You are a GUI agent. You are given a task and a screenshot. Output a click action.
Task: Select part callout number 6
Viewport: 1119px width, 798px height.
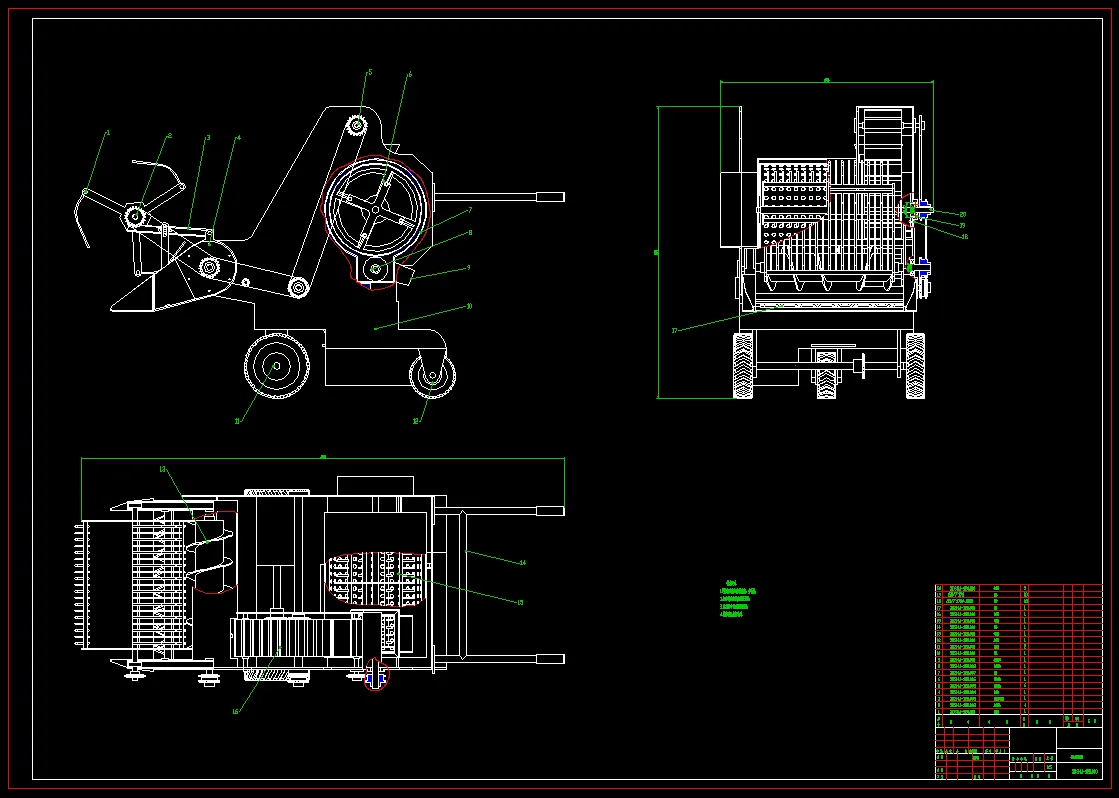pos(410,74)
